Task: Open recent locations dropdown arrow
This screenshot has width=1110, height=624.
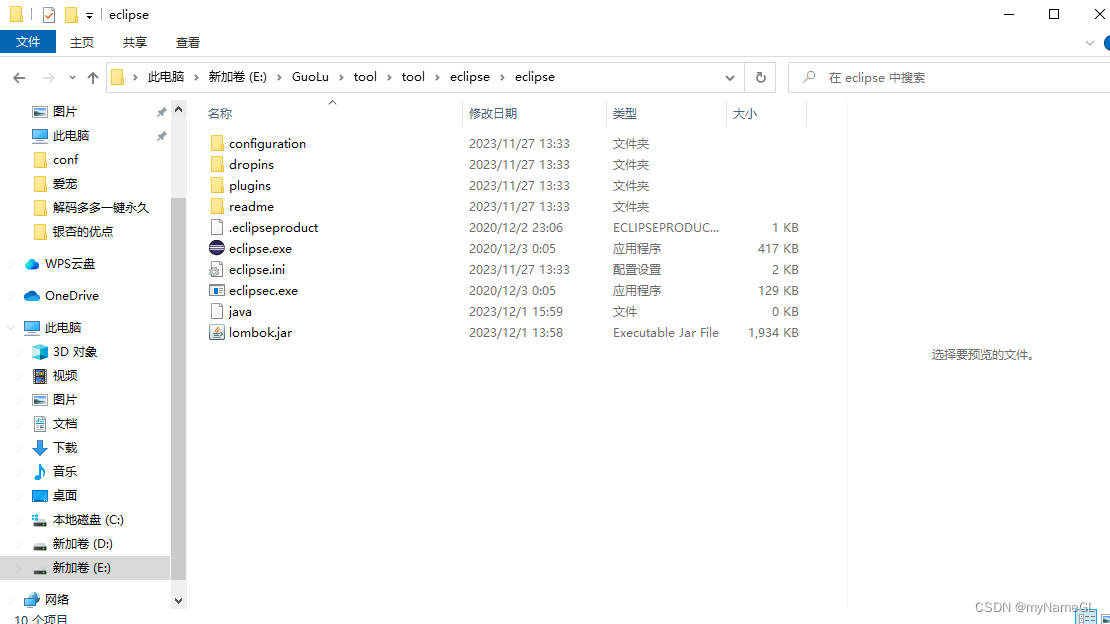Action: (72, 78)
